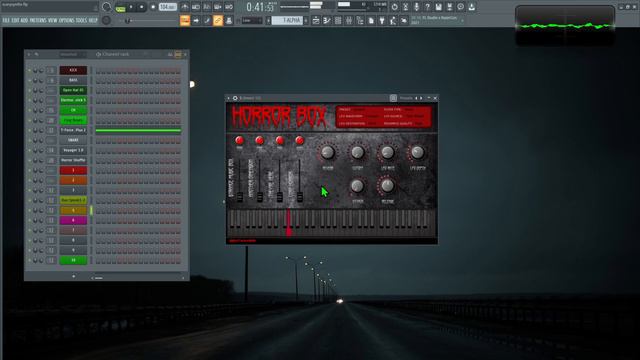The image size is (640, 360).
Task: Open the Browser view icon
Action: 360,20
